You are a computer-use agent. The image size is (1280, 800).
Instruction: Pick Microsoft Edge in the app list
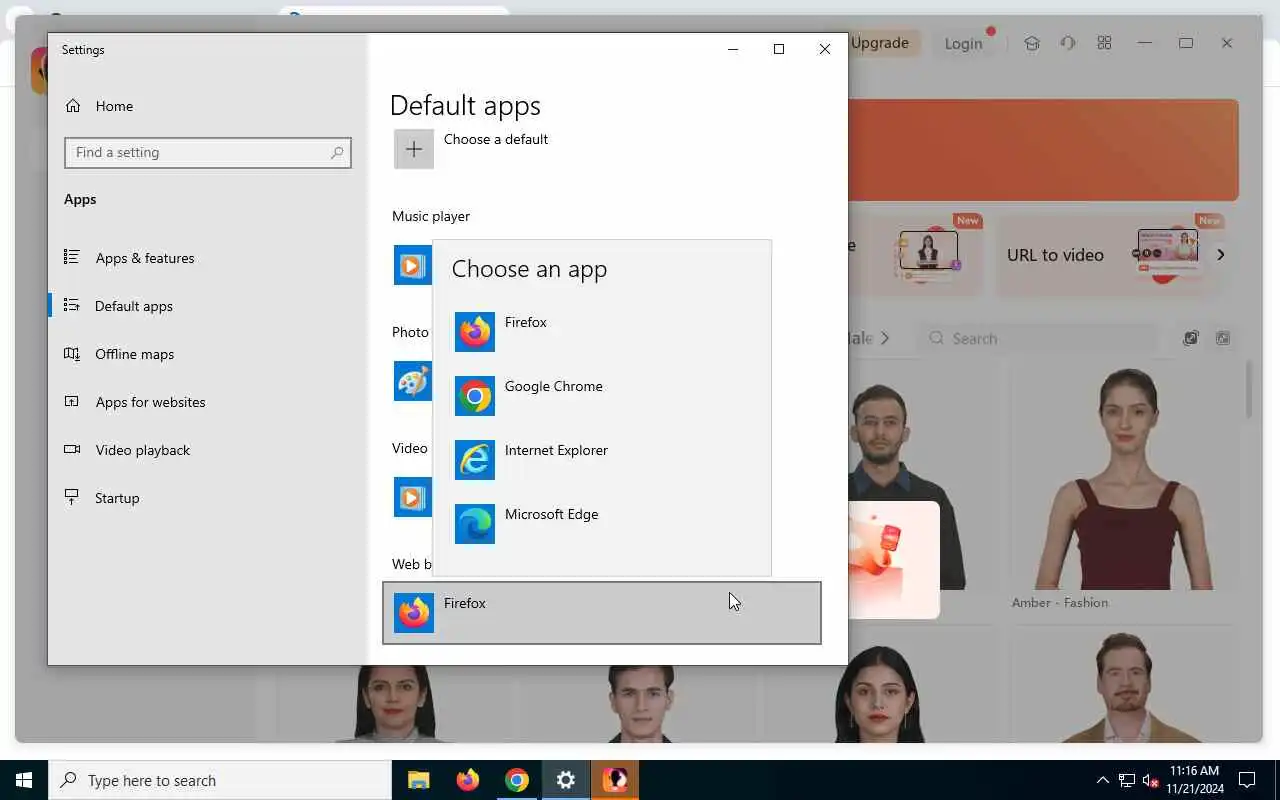[602, 524]
